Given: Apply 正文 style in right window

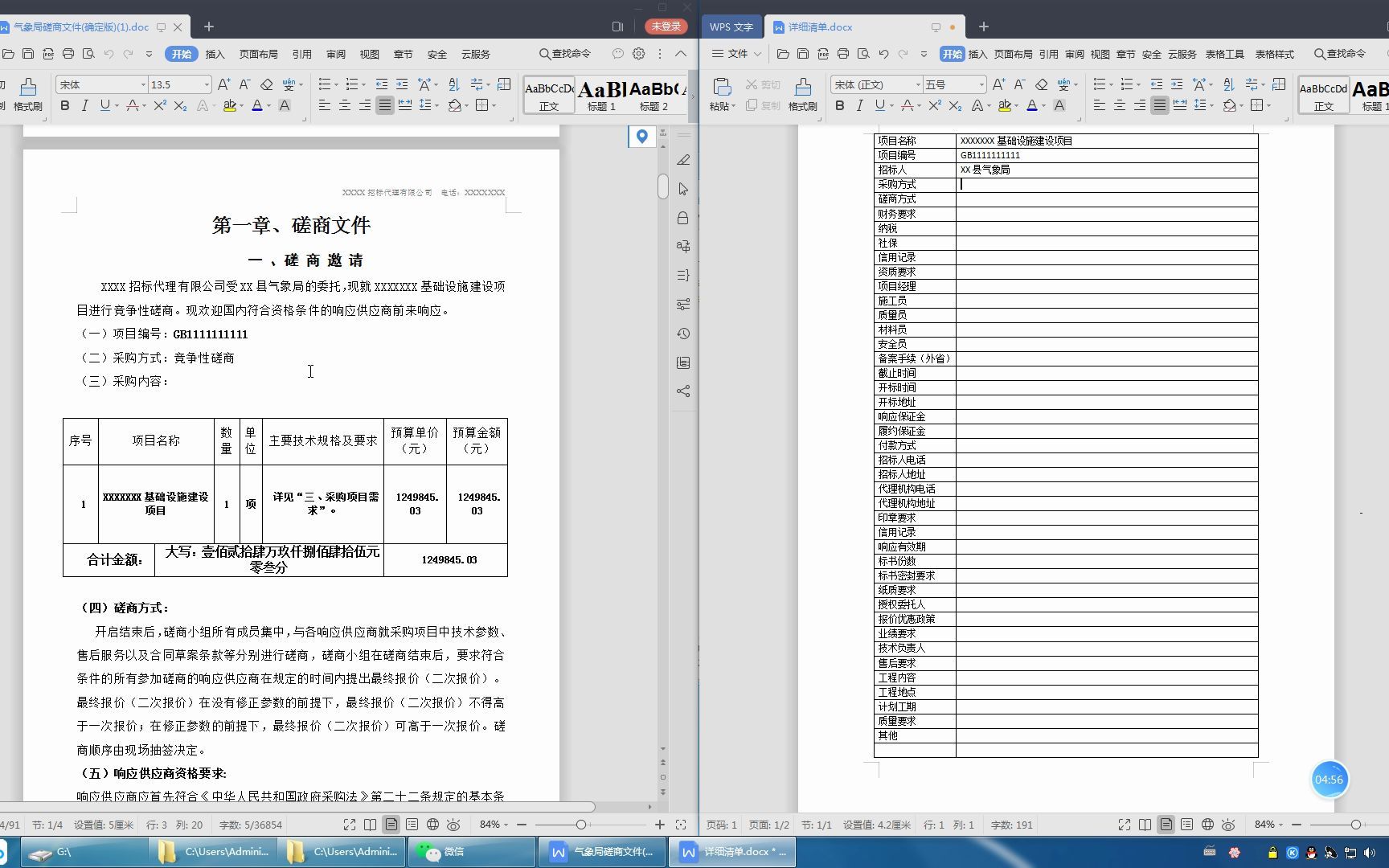Looking at the screenshot, I should tap(1323, 96).
